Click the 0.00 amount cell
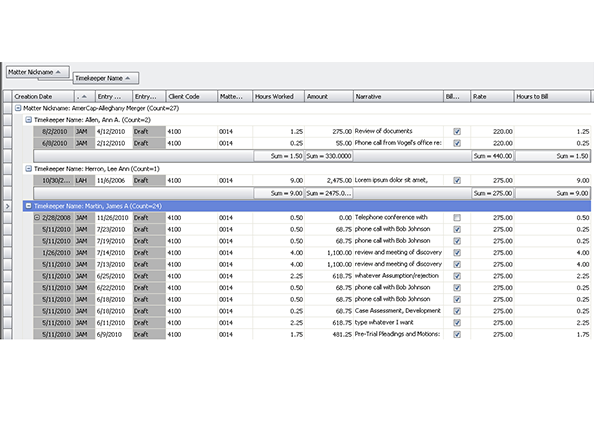Image resolution: width=594 pixels, height=428 pixels. tap(329, 218)
